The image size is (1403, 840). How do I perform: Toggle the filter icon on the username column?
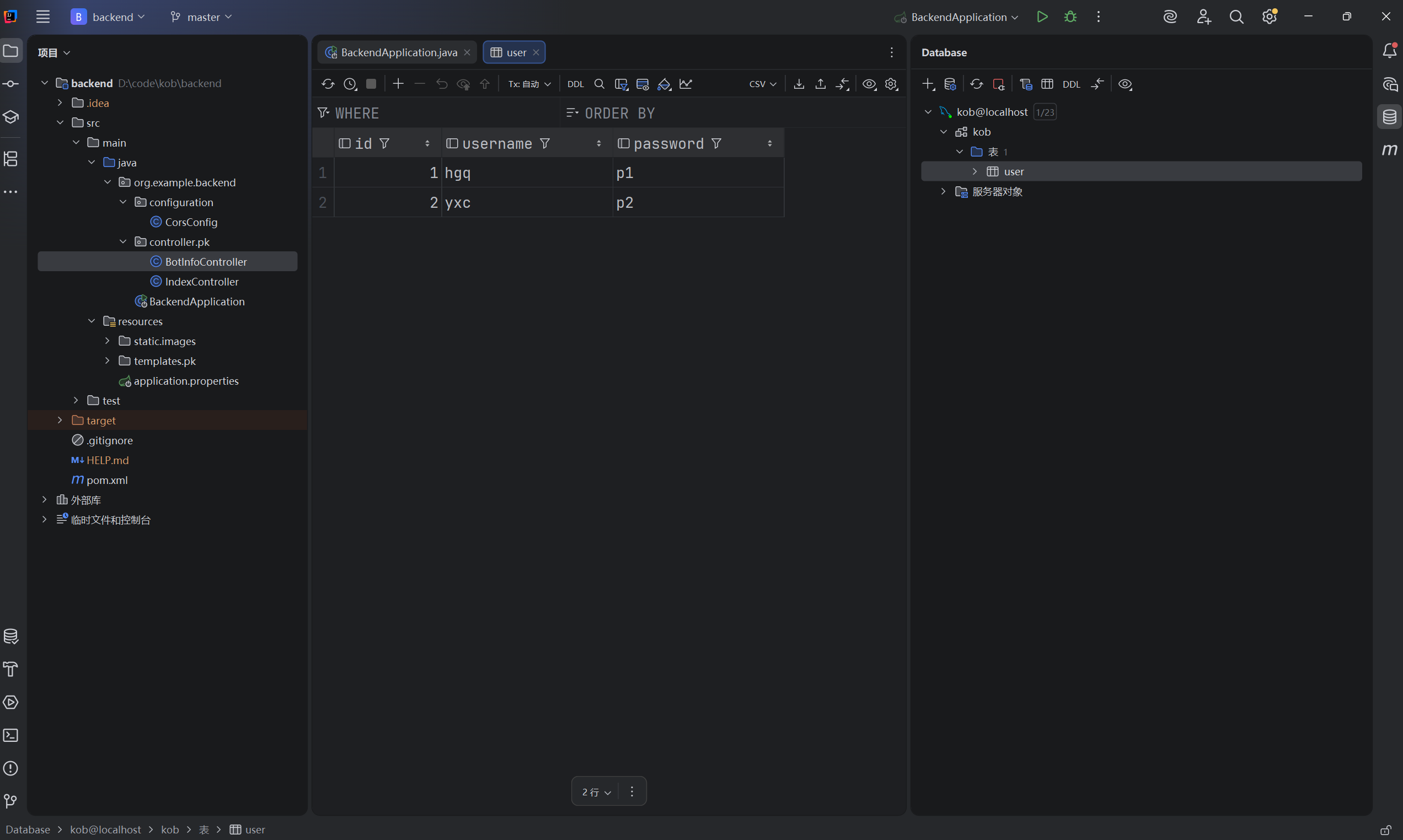pos(545,144)
